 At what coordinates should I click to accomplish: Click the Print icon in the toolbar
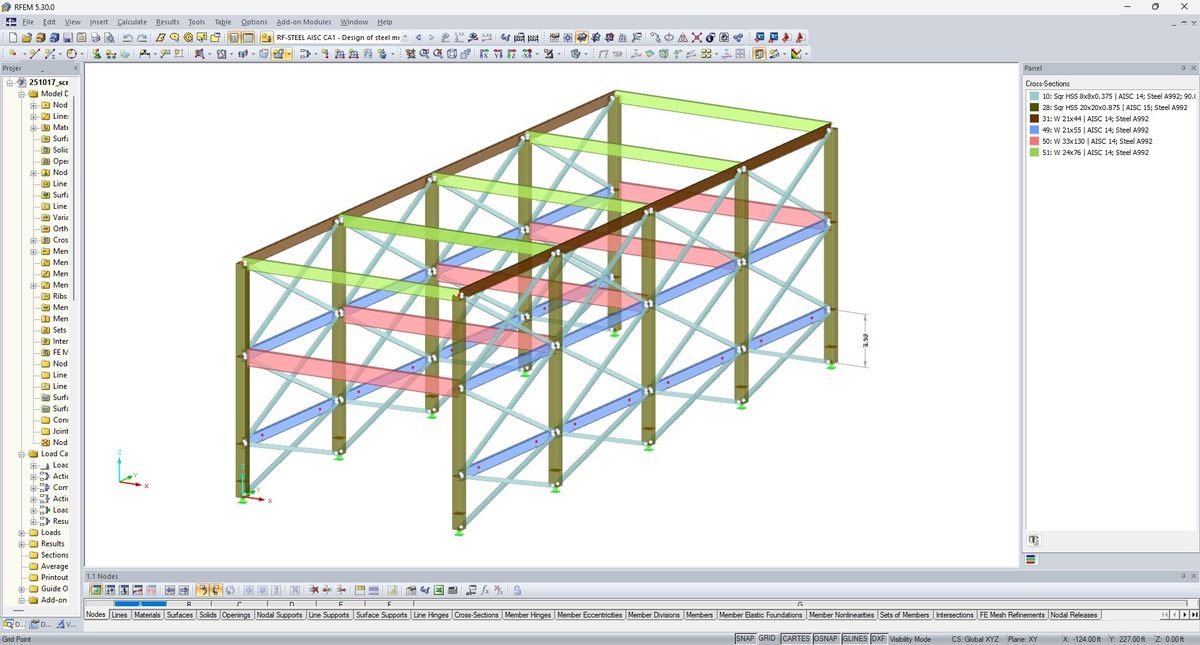(95, 38)
